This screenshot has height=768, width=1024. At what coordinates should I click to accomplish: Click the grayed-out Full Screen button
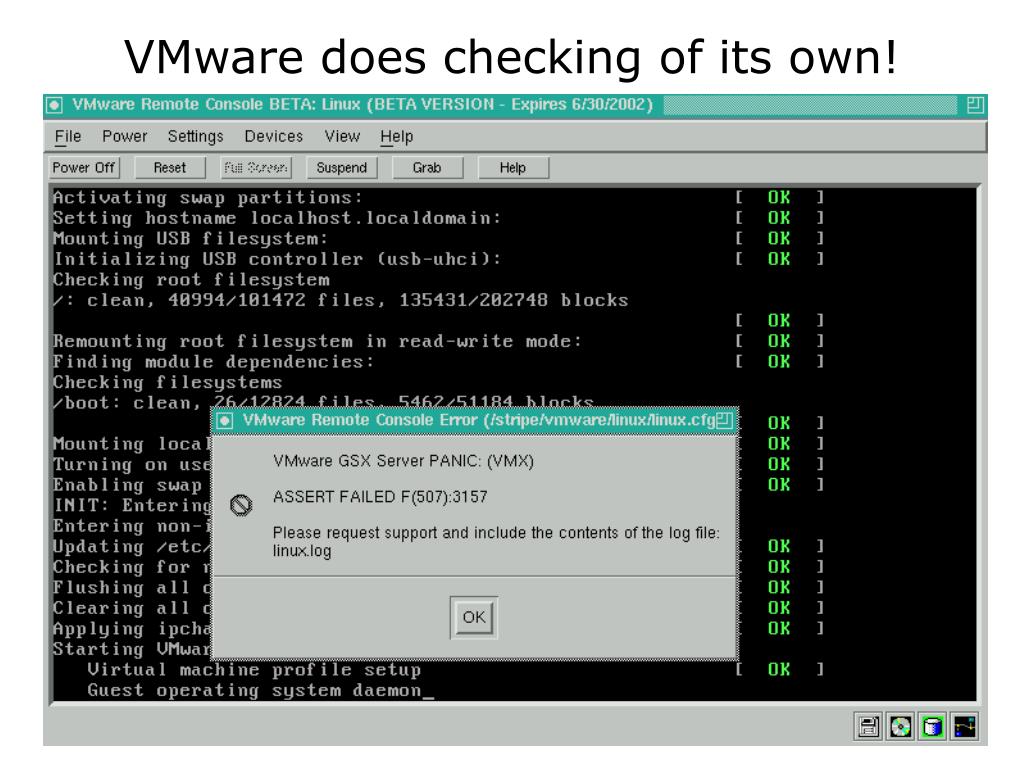pyautogui.click(x=256, y=168)
